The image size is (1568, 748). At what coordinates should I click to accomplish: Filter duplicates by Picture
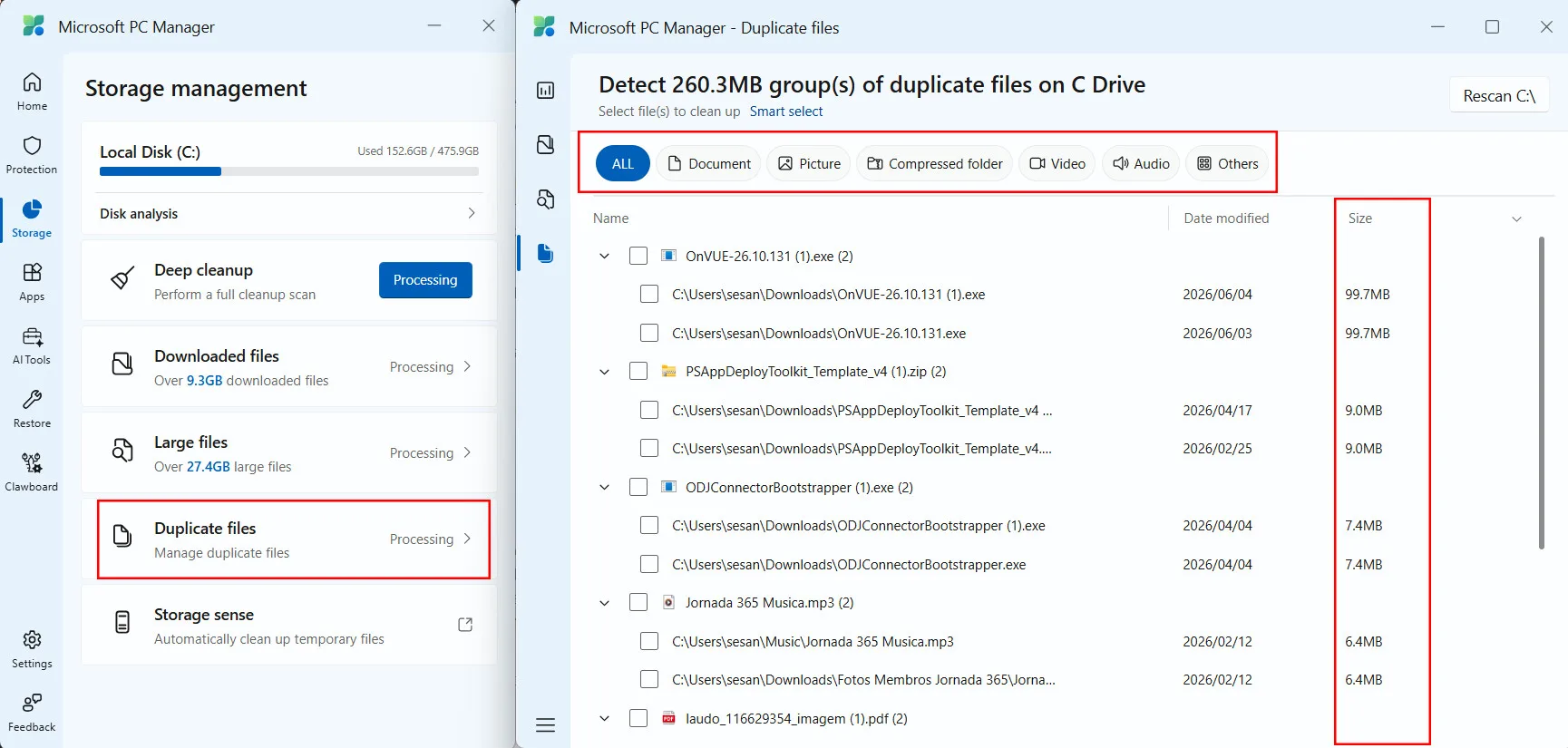coord(809,163)
